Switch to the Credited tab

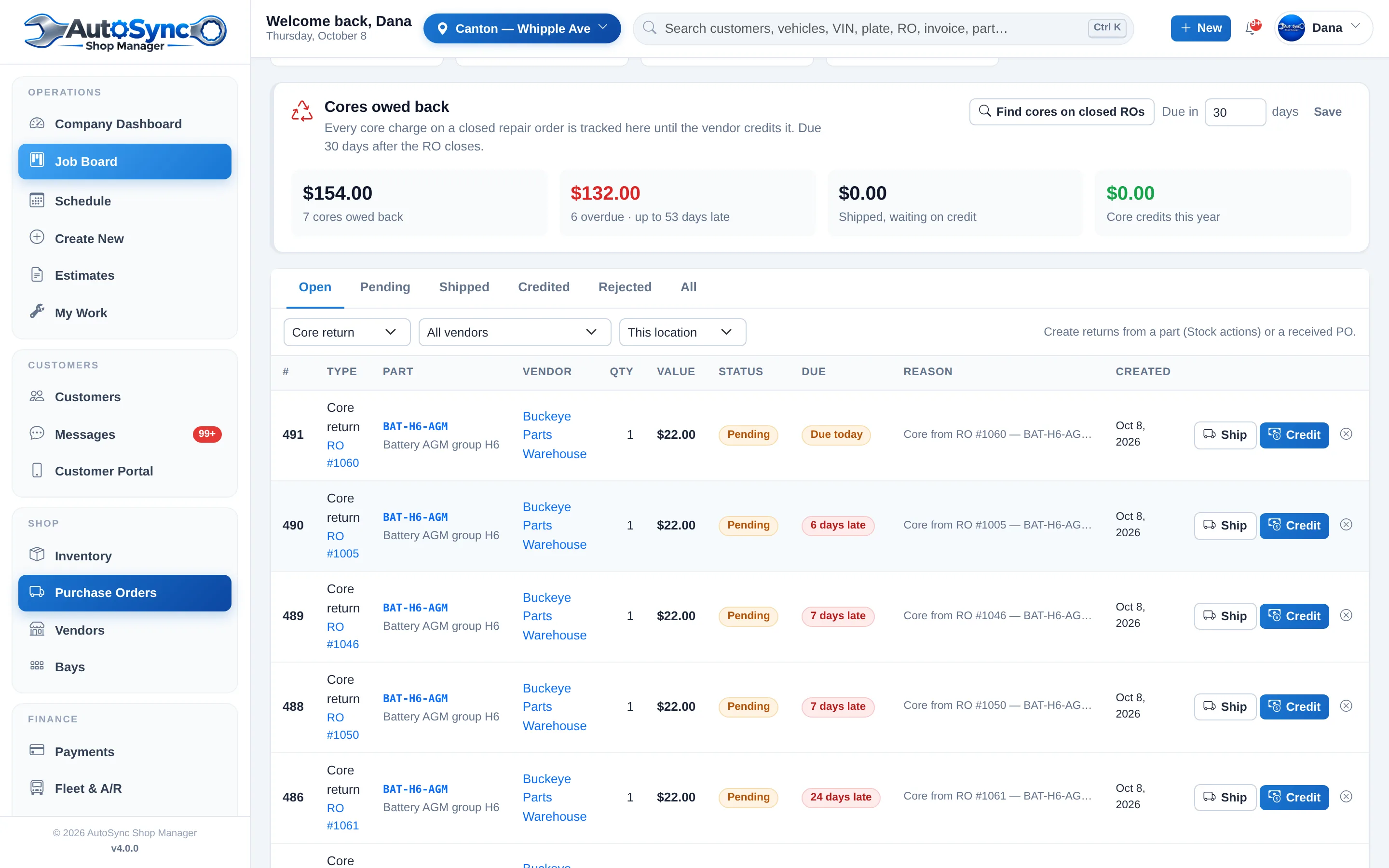pos(544,287)
